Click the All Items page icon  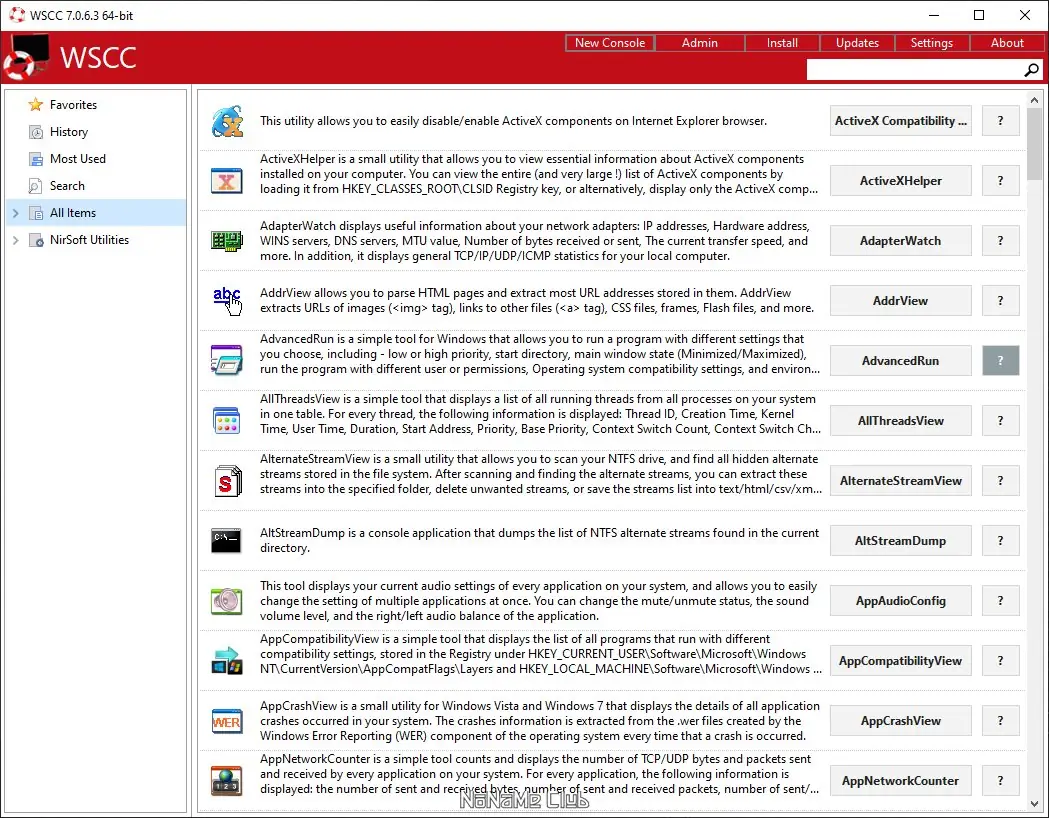point(35,213)
